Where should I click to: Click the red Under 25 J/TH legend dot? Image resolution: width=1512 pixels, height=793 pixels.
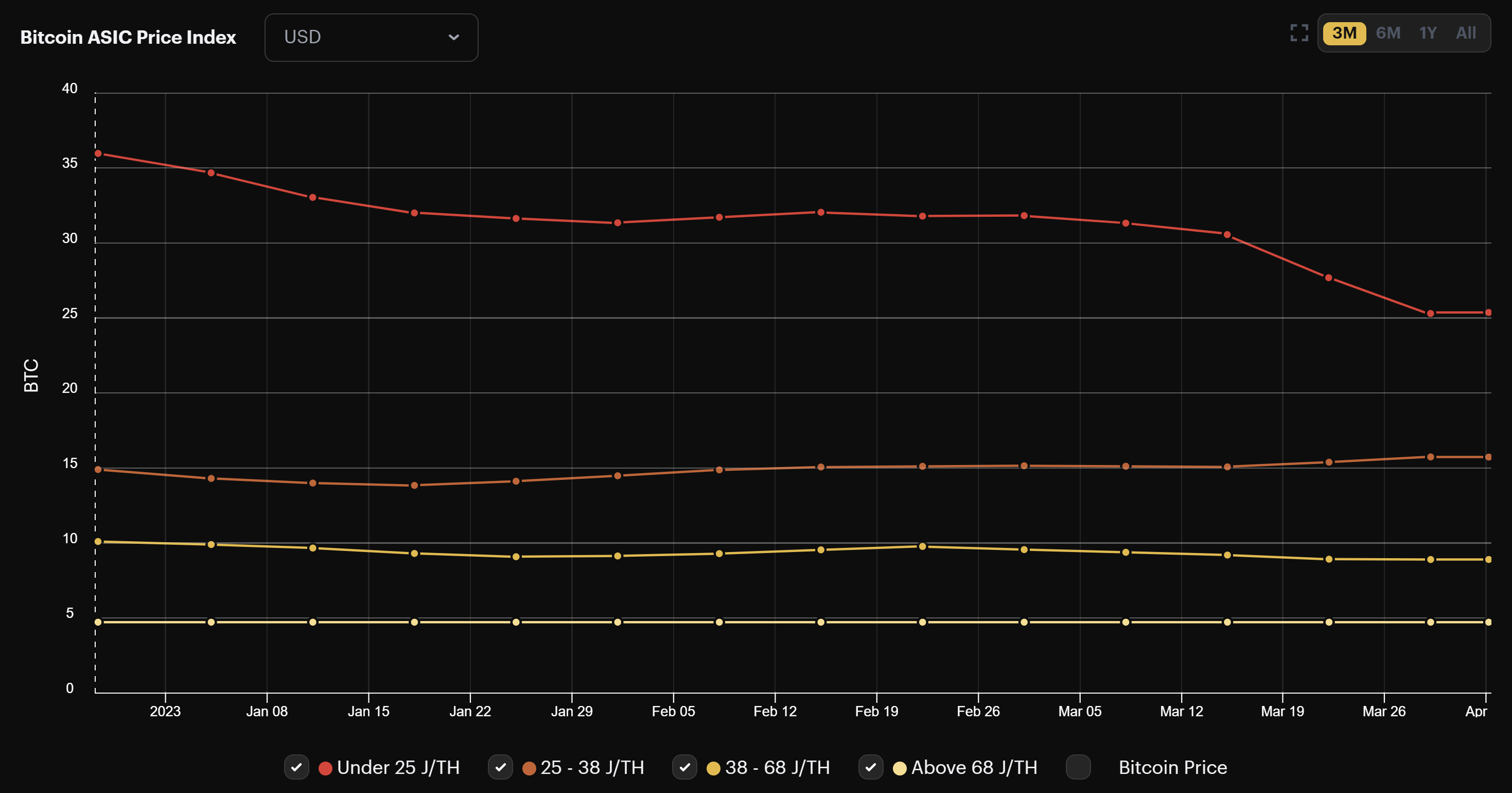[x=326, y=767]
